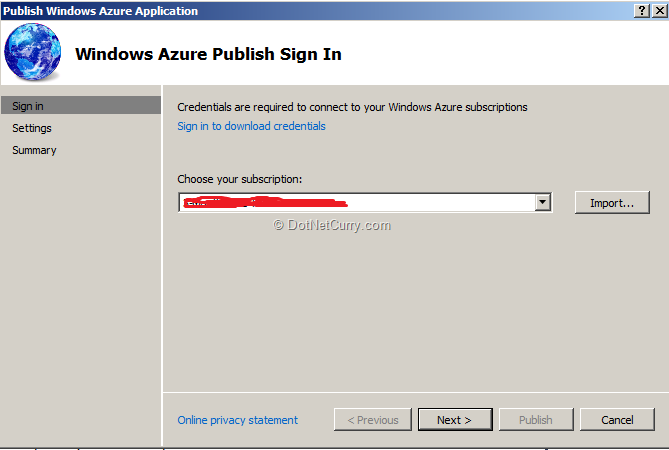Click the Choose your subscription label

[x=239, y=179]
